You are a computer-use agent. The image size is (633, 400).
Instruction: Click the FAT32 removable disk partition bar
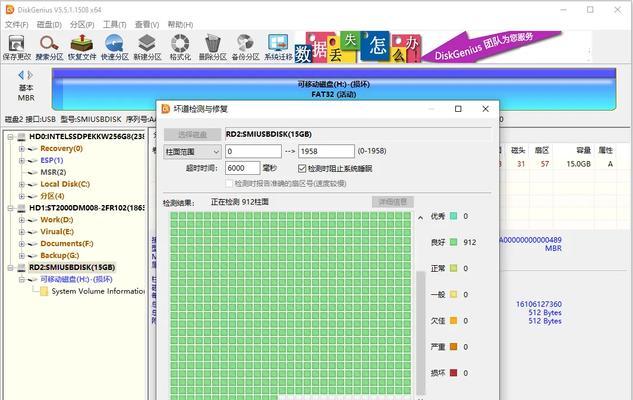point(333,89)
